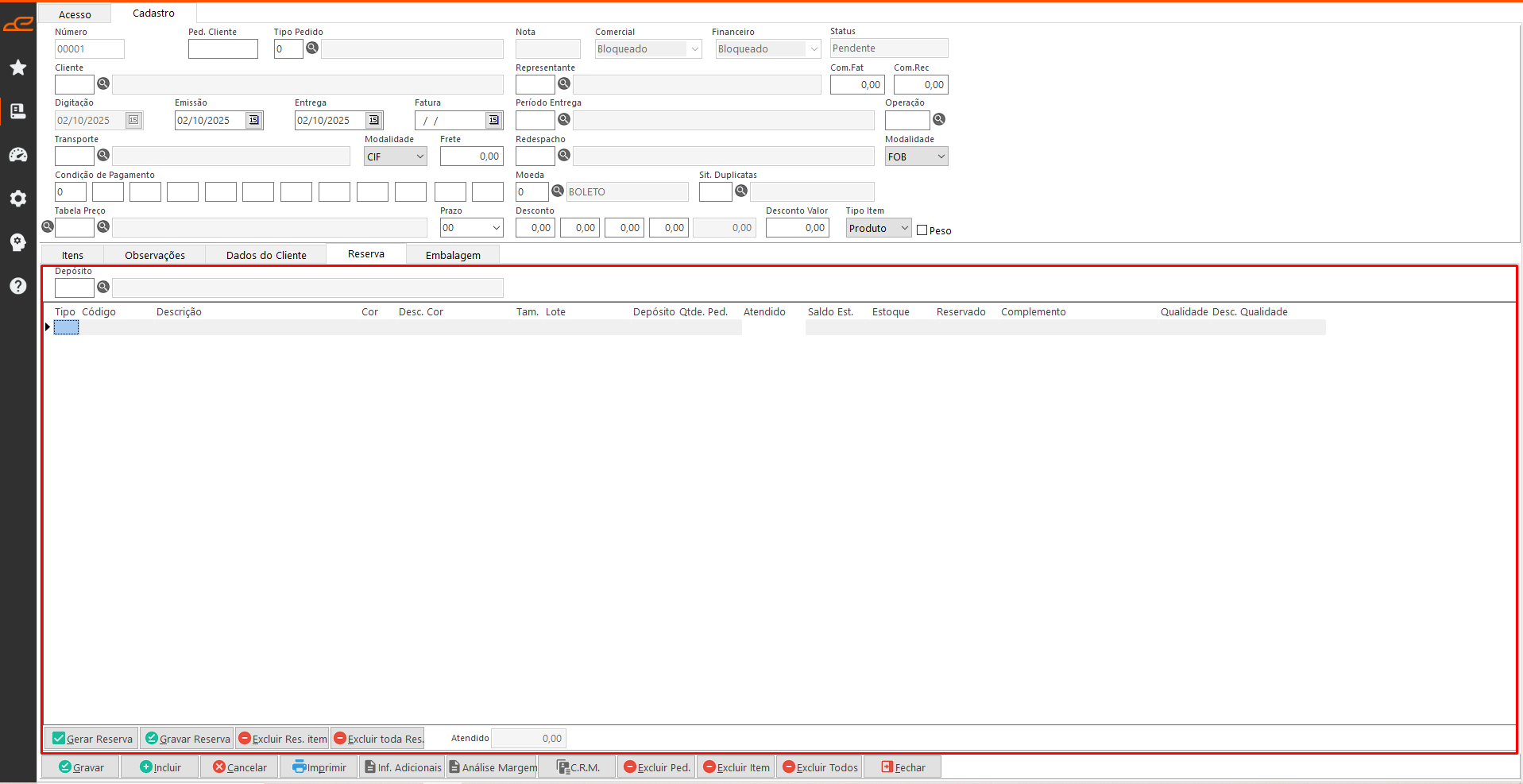This screenshot has width=1523, height=784.
Task: Open the Emissão date calendar picker
Action: [254, 120]
